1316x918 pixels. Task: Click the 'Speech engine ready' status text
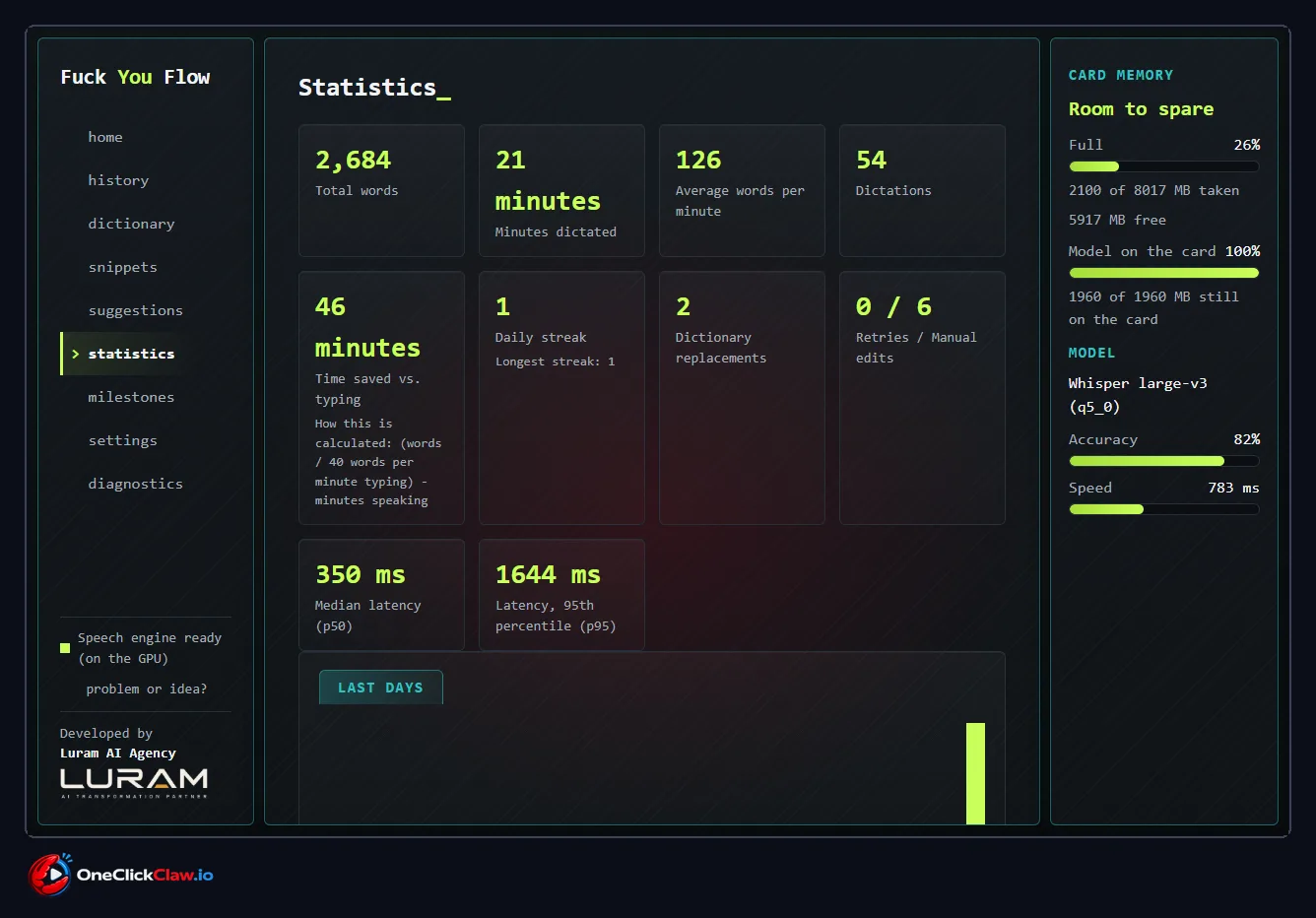coord(150,648)
